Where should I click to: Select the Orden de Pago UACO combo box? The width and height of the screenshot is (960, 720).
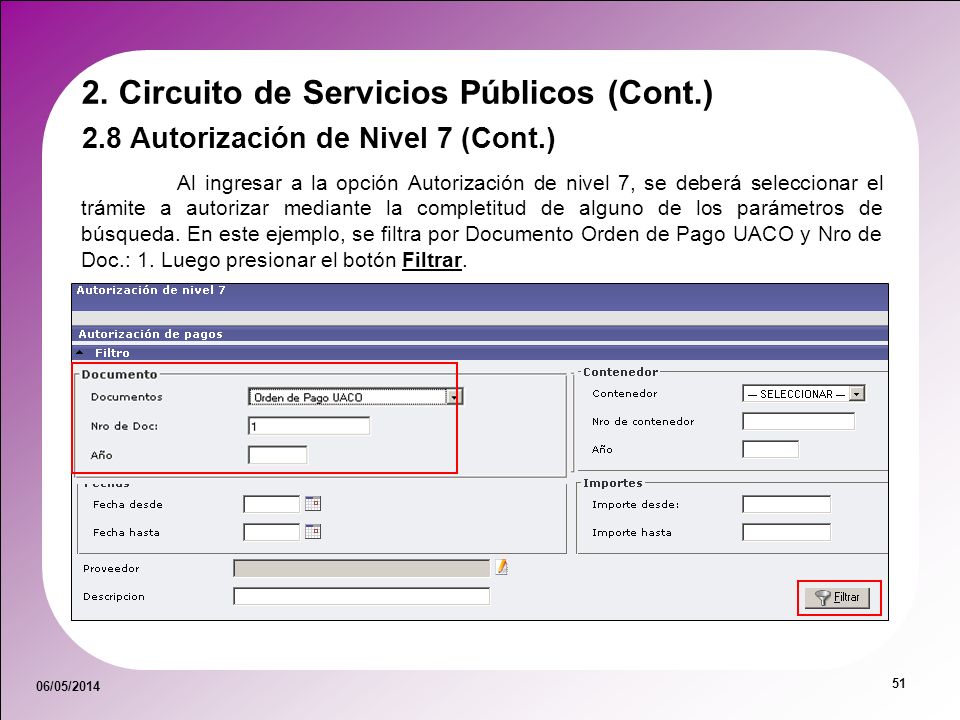coord(355,397)
